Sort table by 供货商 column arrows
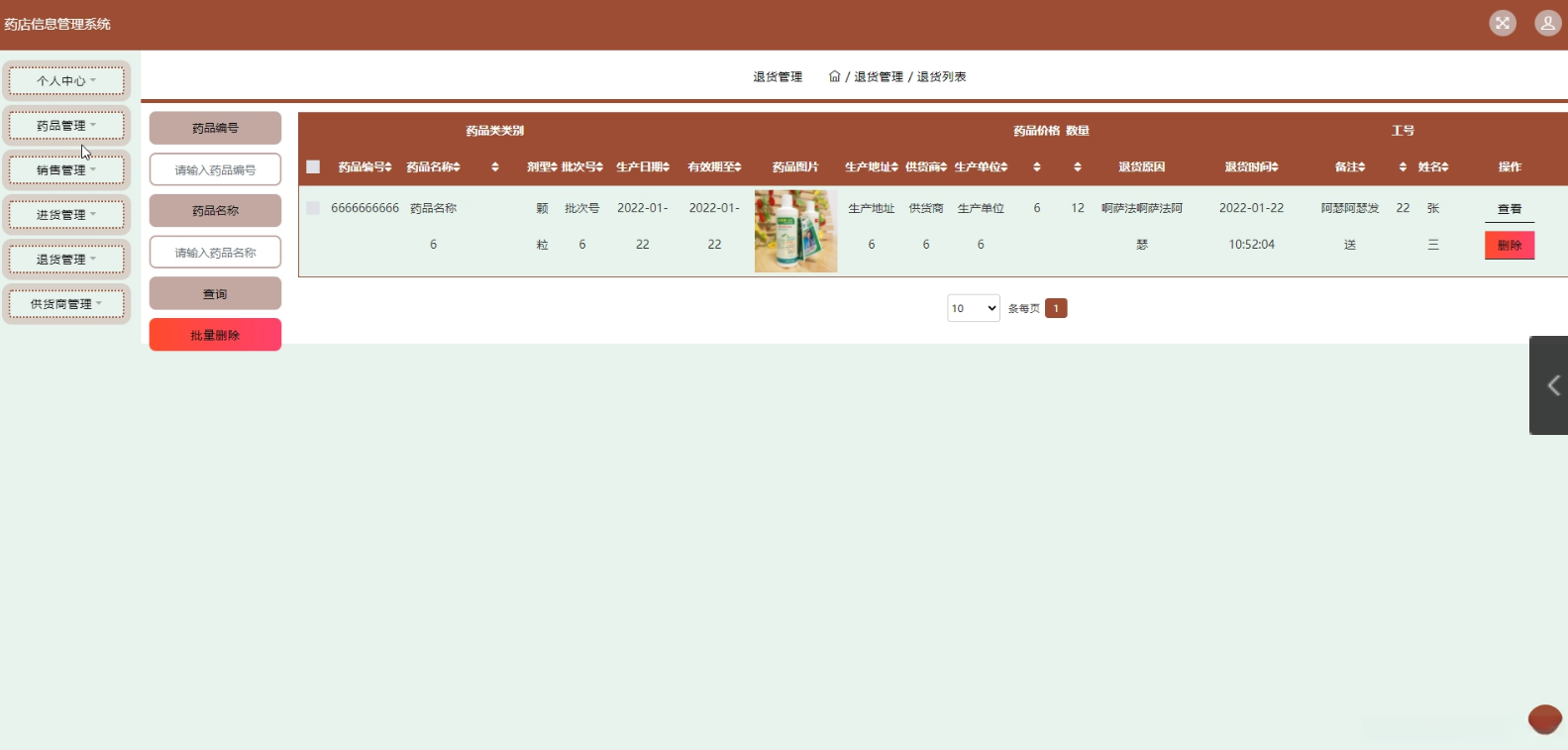Viewport: 1568px width, 750px height. (x=944, y=167)
